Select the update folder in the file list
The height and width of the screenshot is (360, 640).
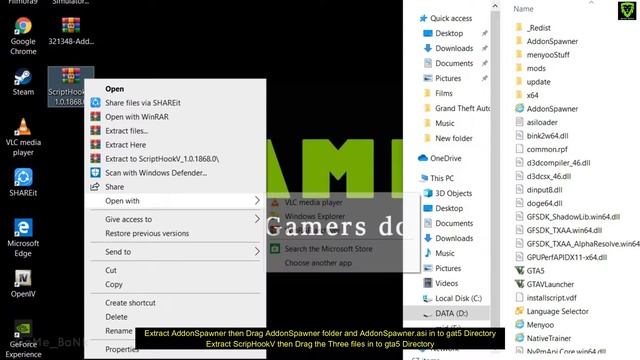(x=538, y=82)
